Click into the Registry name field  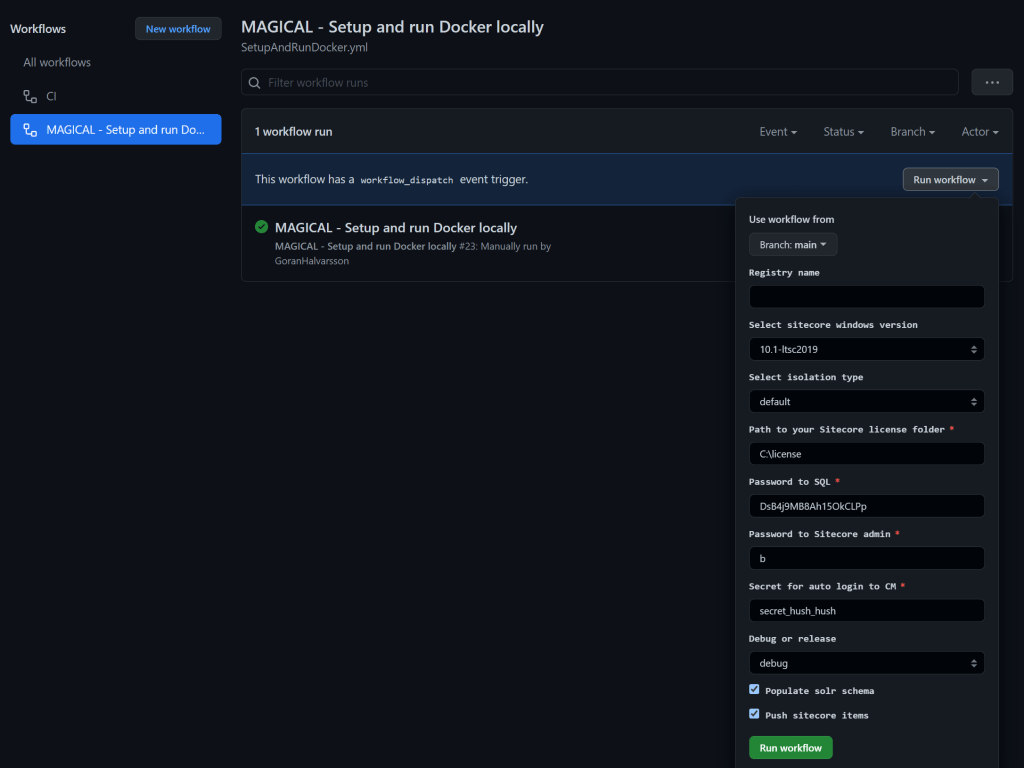pos(866,297)
